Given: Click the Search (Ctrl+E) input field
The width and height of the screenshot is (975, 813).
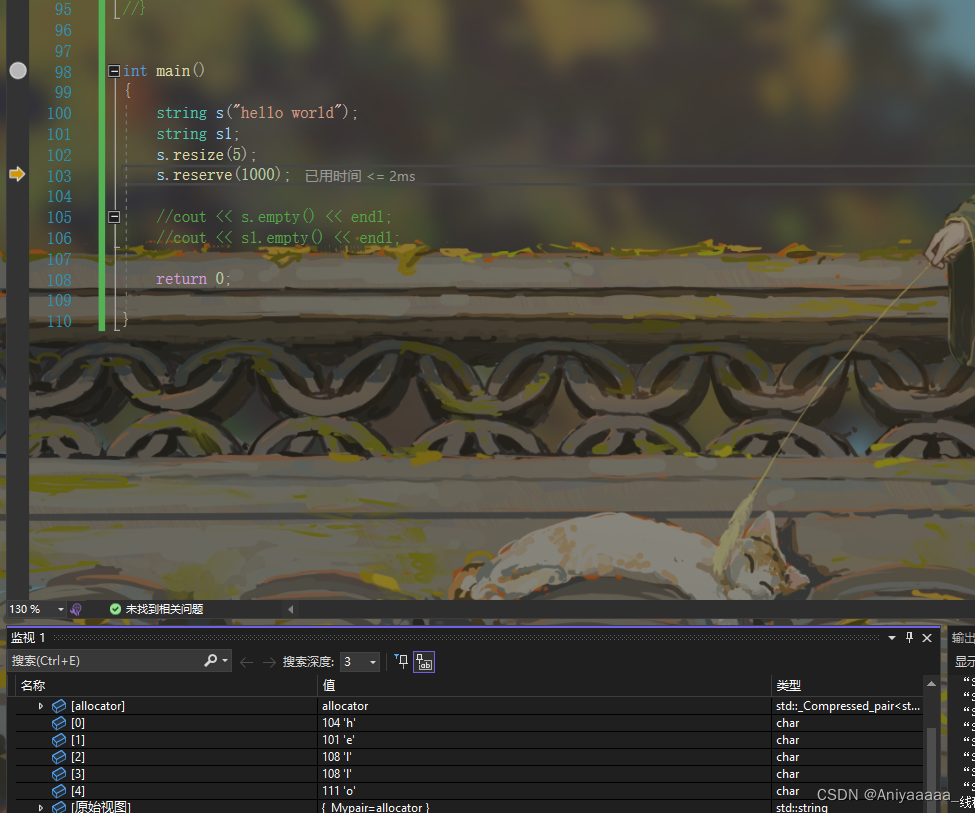Looking at the screenshot, I should (106, 661).
